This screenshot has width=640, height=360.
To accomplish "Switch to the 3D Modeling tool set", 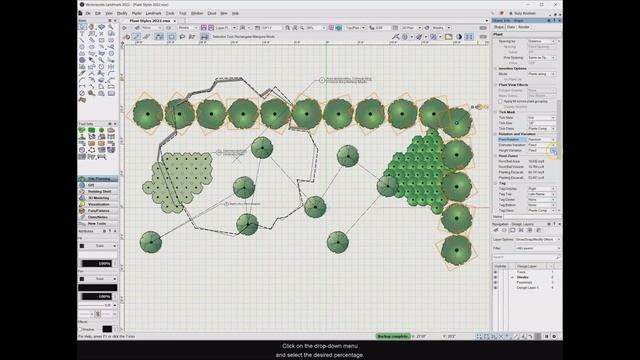I will 98,198.
